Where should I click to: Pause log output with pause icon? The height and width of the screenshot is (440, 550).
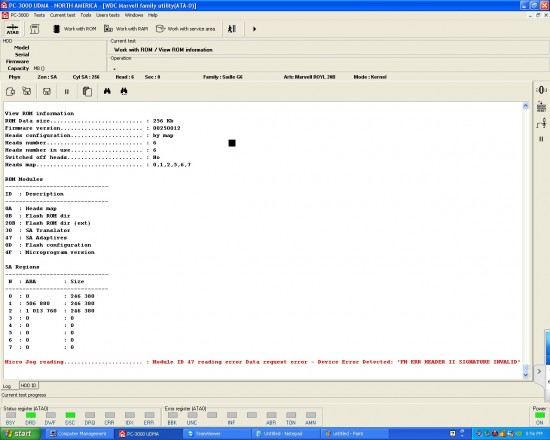point(67,92)
